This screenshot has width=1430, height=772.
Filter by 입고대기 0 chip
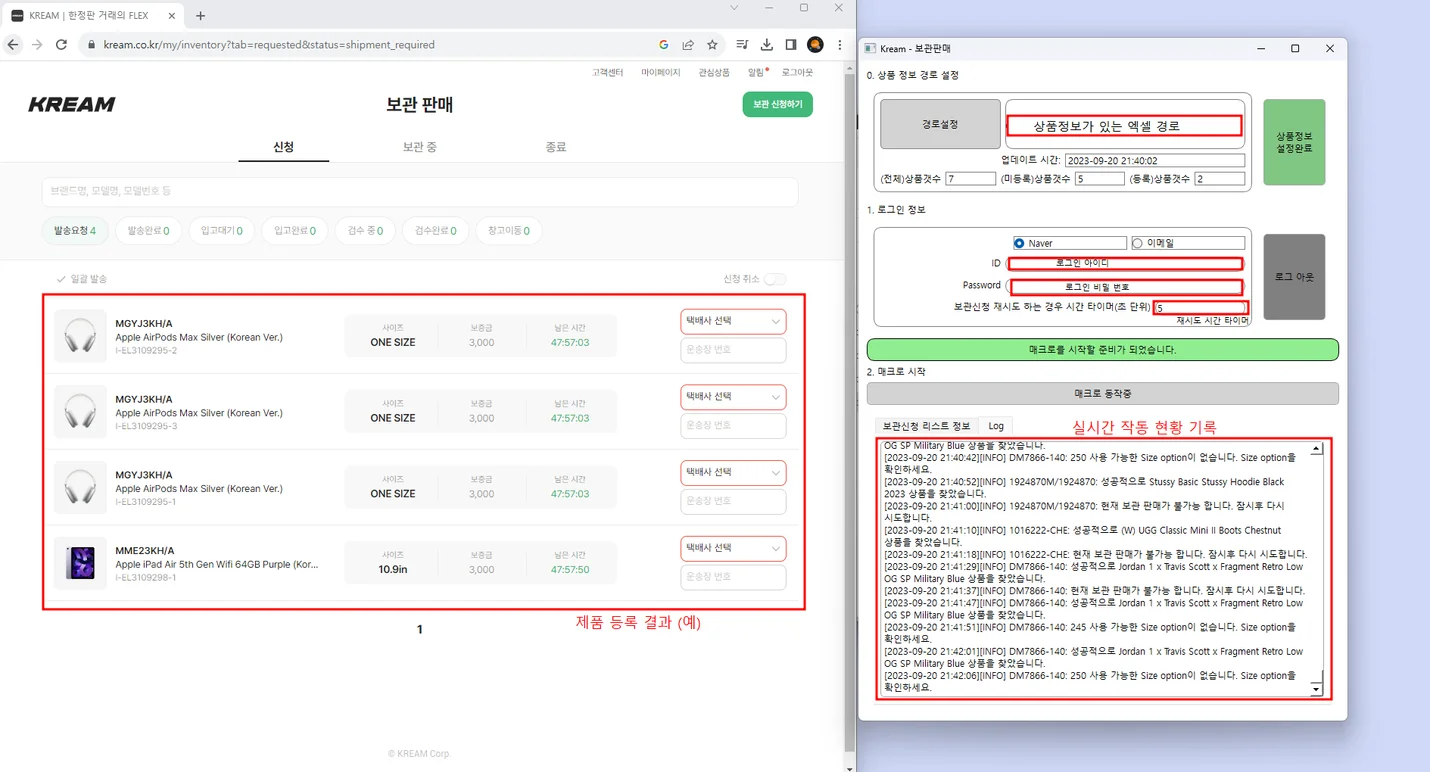[222, 231]
